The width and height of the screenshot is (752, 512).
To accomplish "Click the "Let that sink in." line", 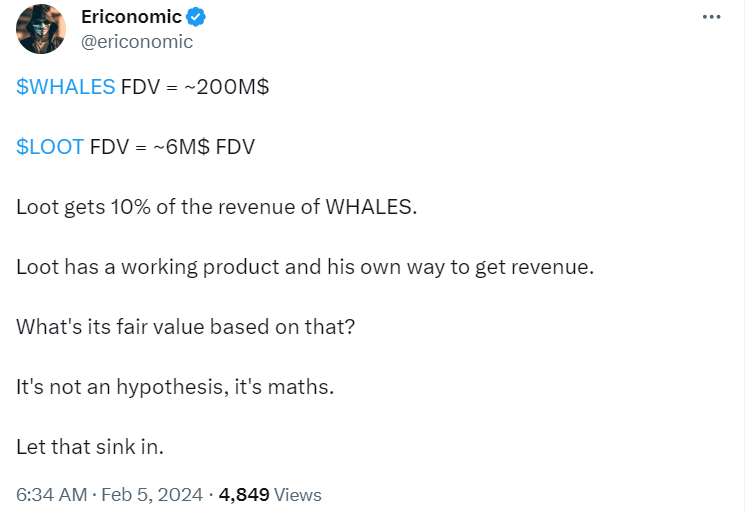I will (x=89, y=446).
